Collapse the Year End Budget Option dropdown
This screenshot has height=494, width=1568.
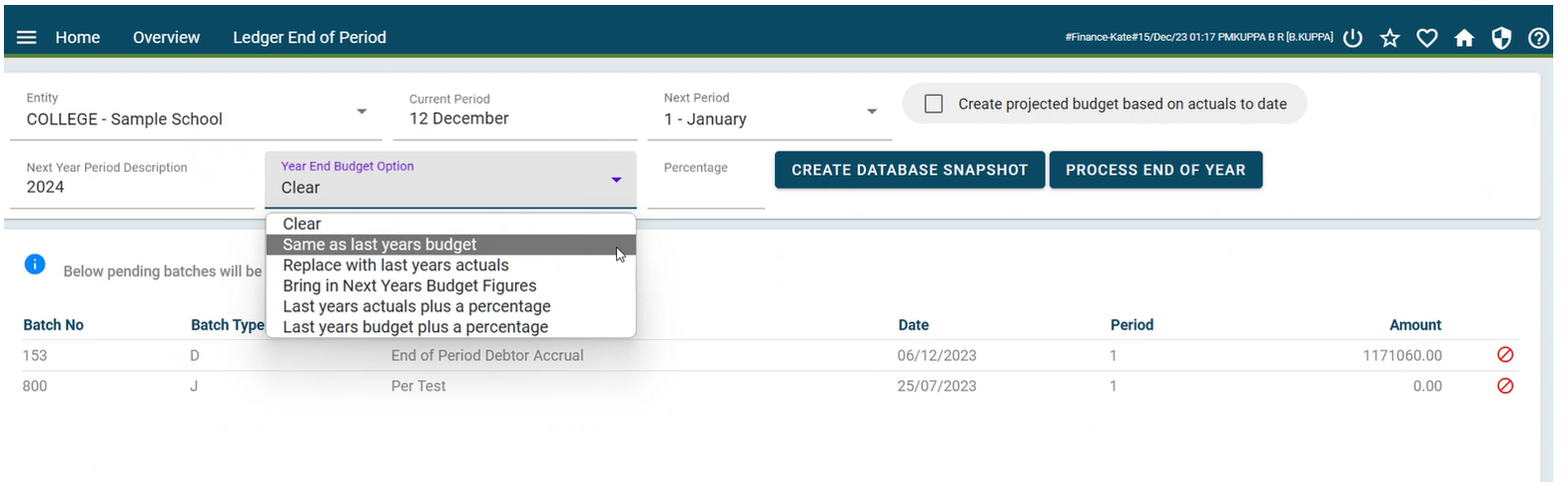(x=616, y=180)
